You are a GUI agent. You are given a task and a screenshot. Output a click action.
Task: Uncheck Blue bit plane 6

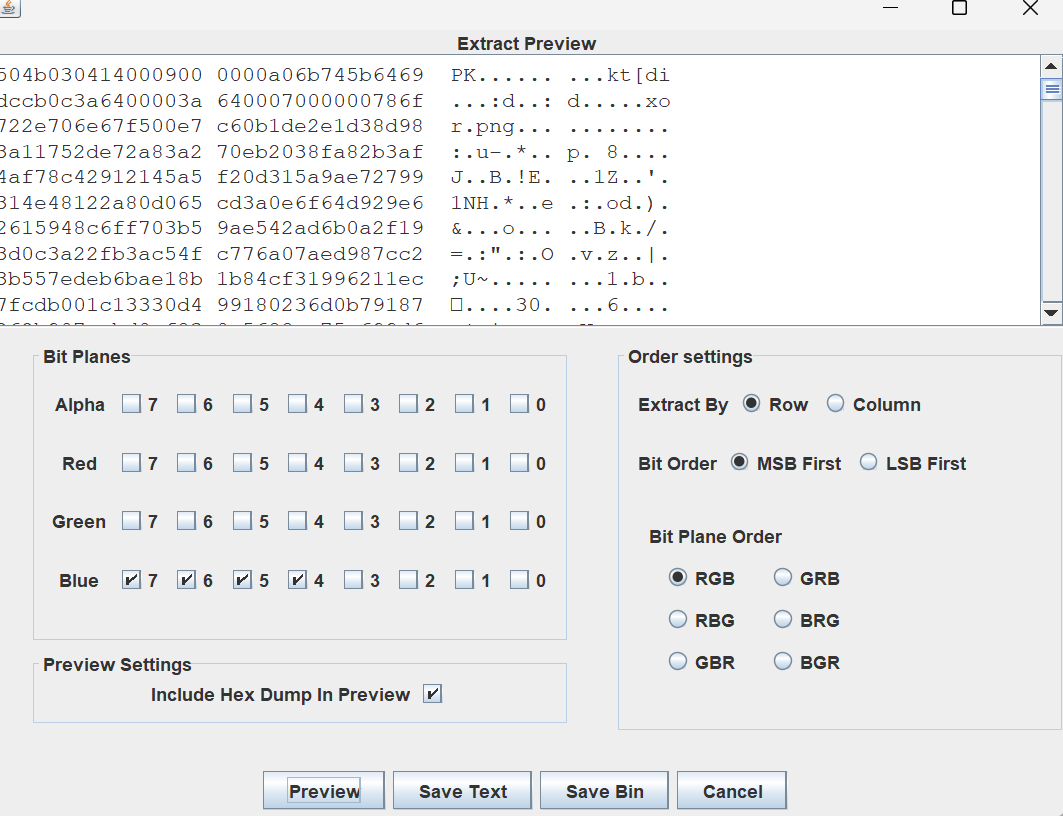[186, 579]
